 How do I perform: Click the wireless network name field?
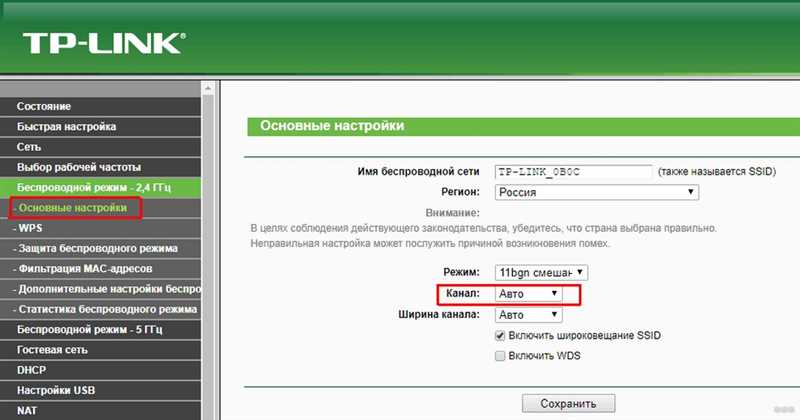[573, 172]
